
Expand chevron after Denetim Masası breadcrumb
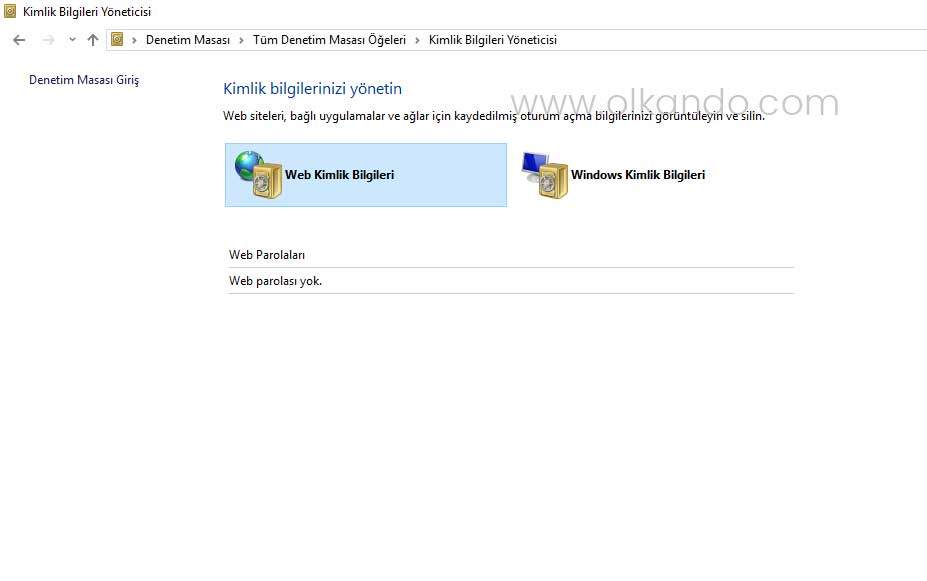coord(241,40)
